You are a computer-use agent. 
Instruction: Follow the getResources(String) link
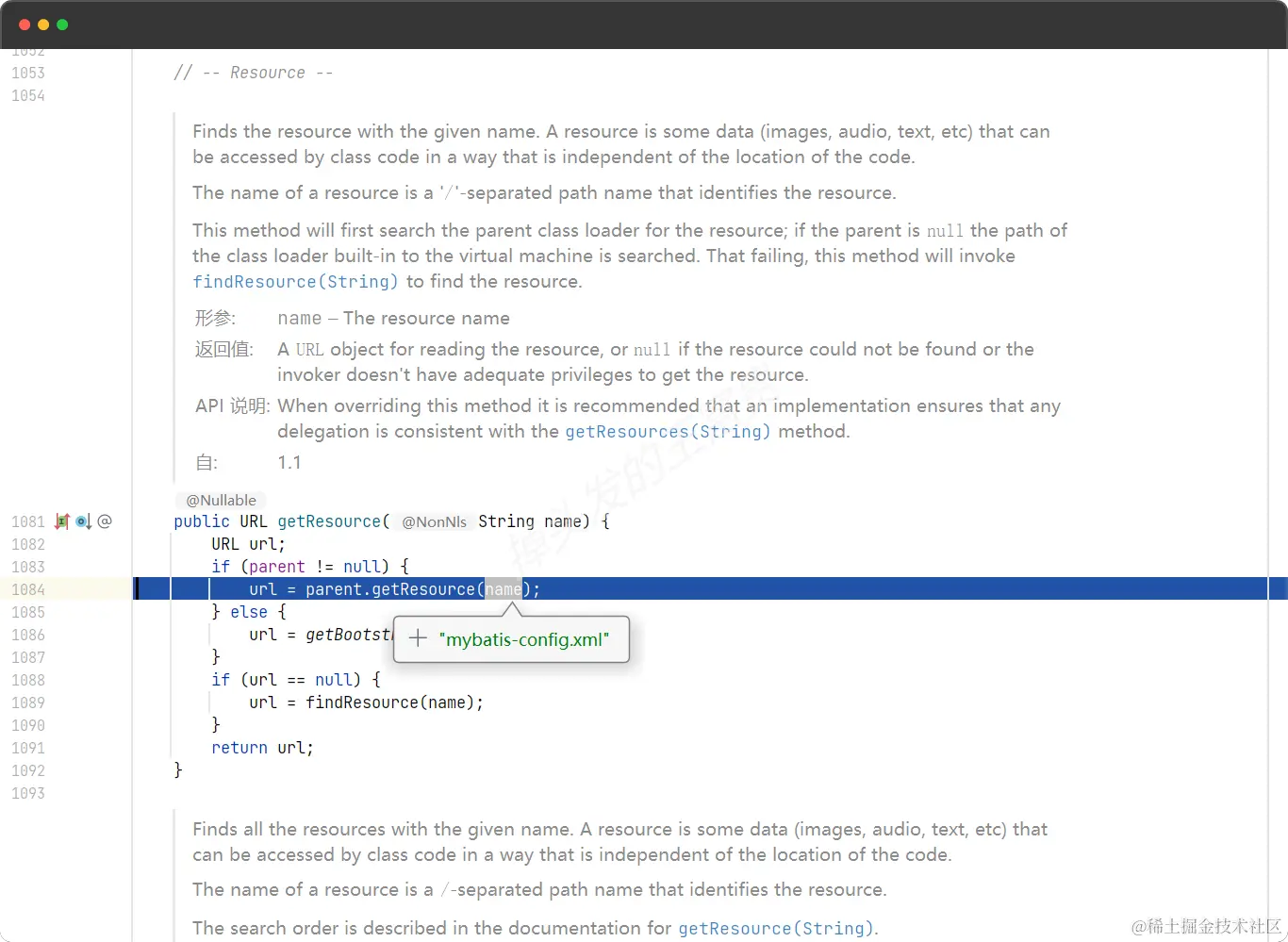coord(668,432)
